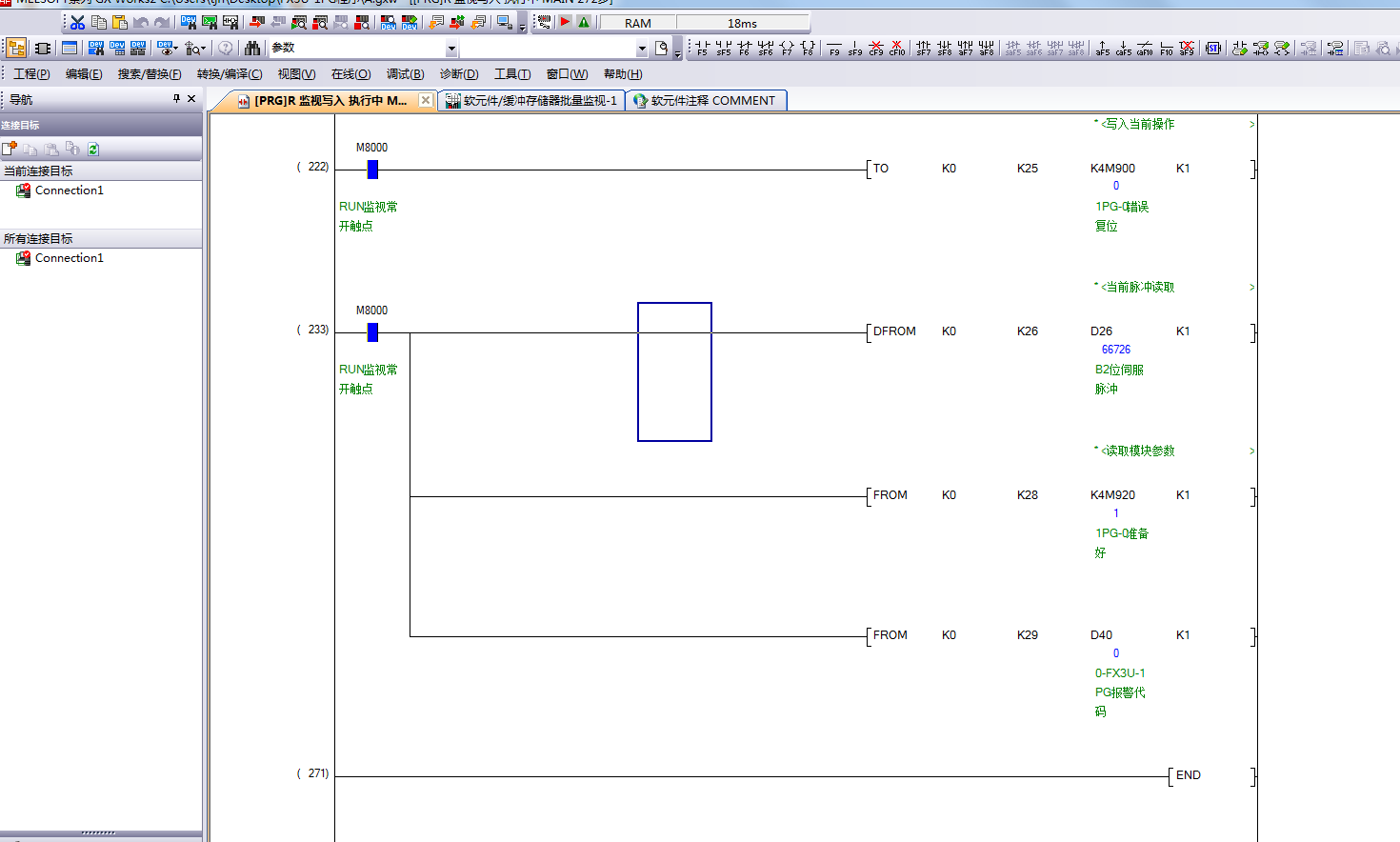Open the 调试(B) menu
The image size is (1400, 842).
pos(405,74)
